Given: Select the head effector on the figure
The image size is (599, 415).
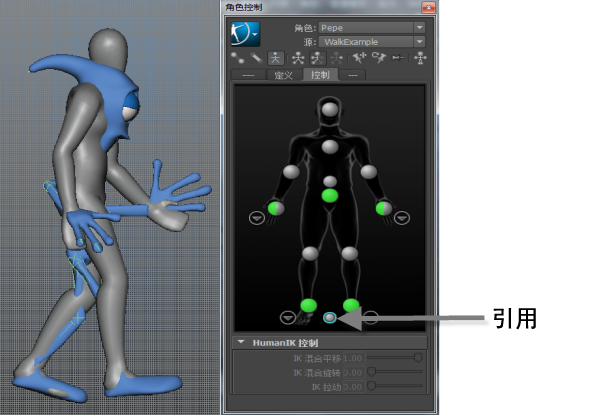Looking at the screenshot, I should click(x=330, y=109).
